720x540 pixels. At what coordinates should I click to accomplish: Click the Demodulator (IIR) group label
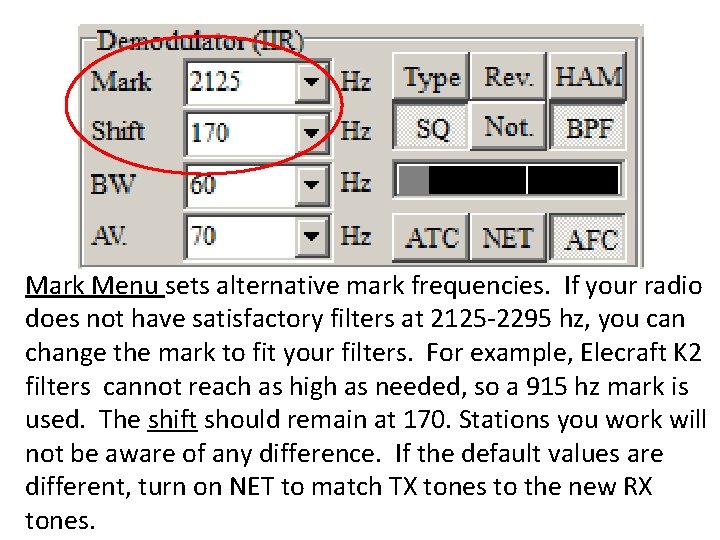point(200,41)
